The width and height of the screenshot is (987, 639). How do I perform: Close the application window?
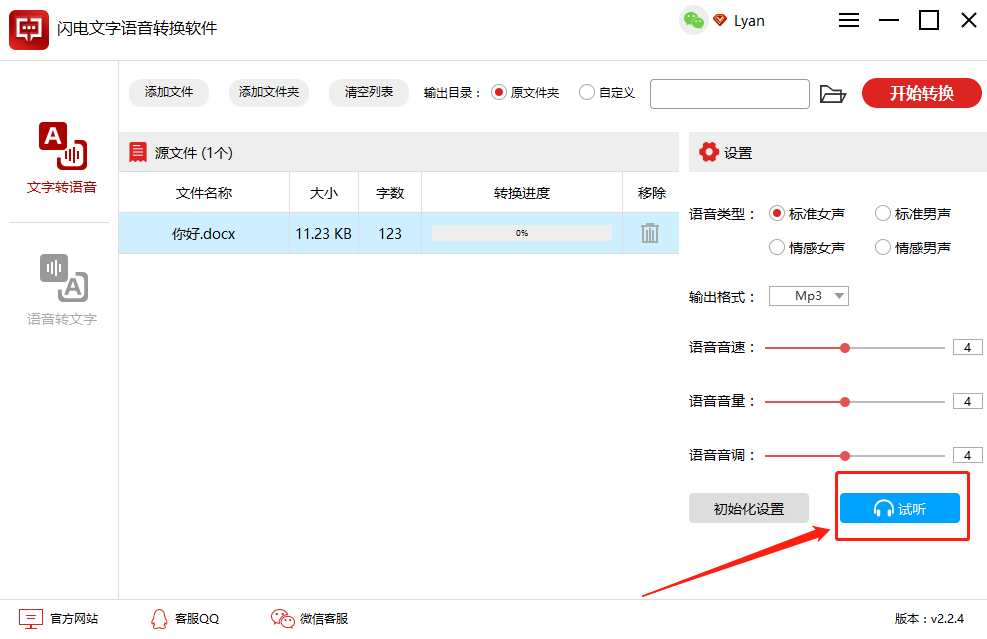(x=969, y=20)
